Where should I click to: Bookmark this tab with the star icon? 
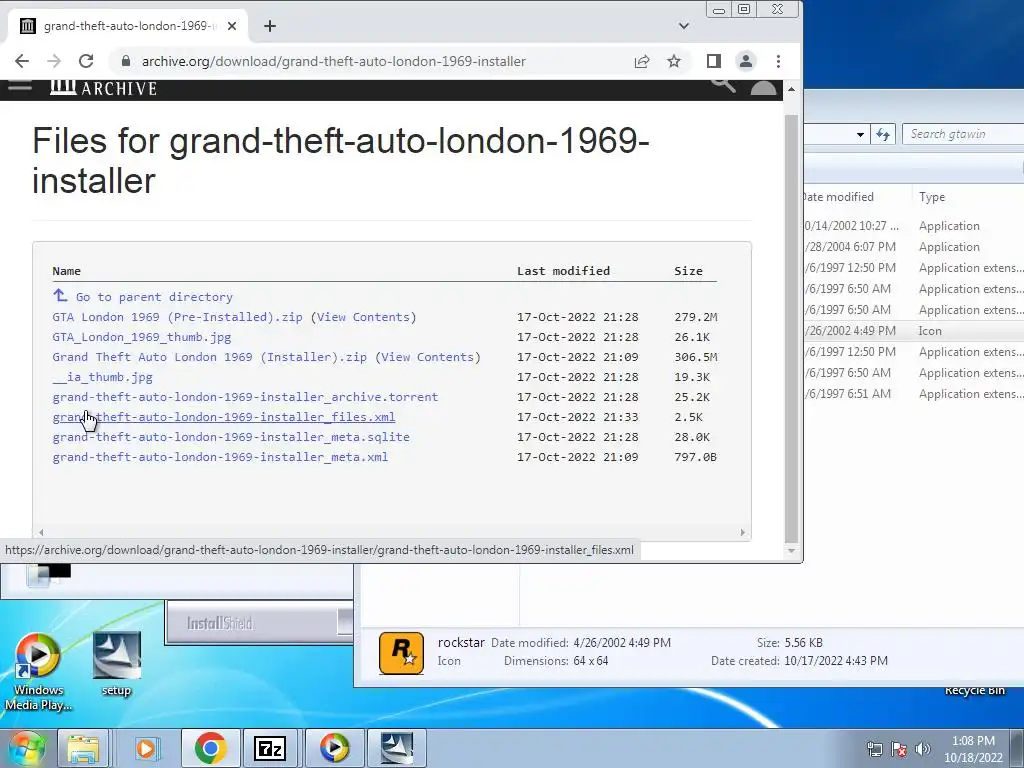tap(674, 61)
